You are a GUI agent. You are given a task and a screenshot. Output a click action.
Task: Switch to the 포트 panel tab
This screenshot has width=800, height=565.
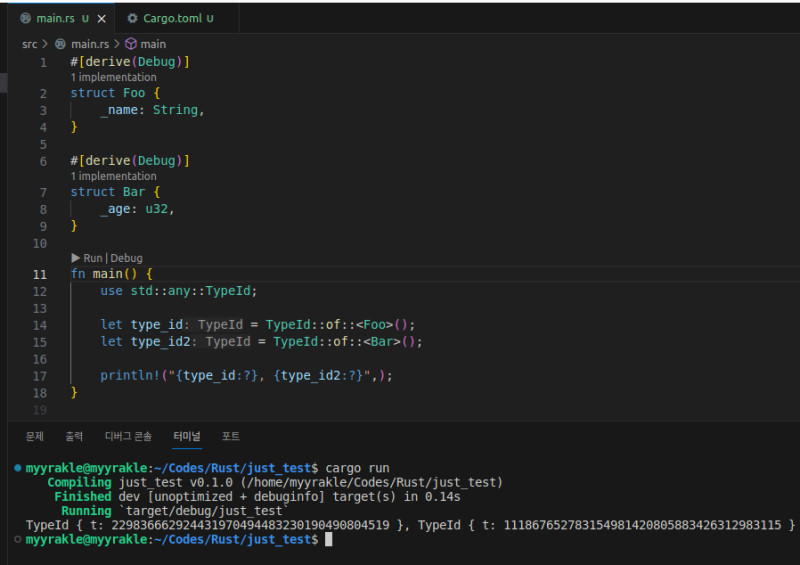(x=231, y=436)
